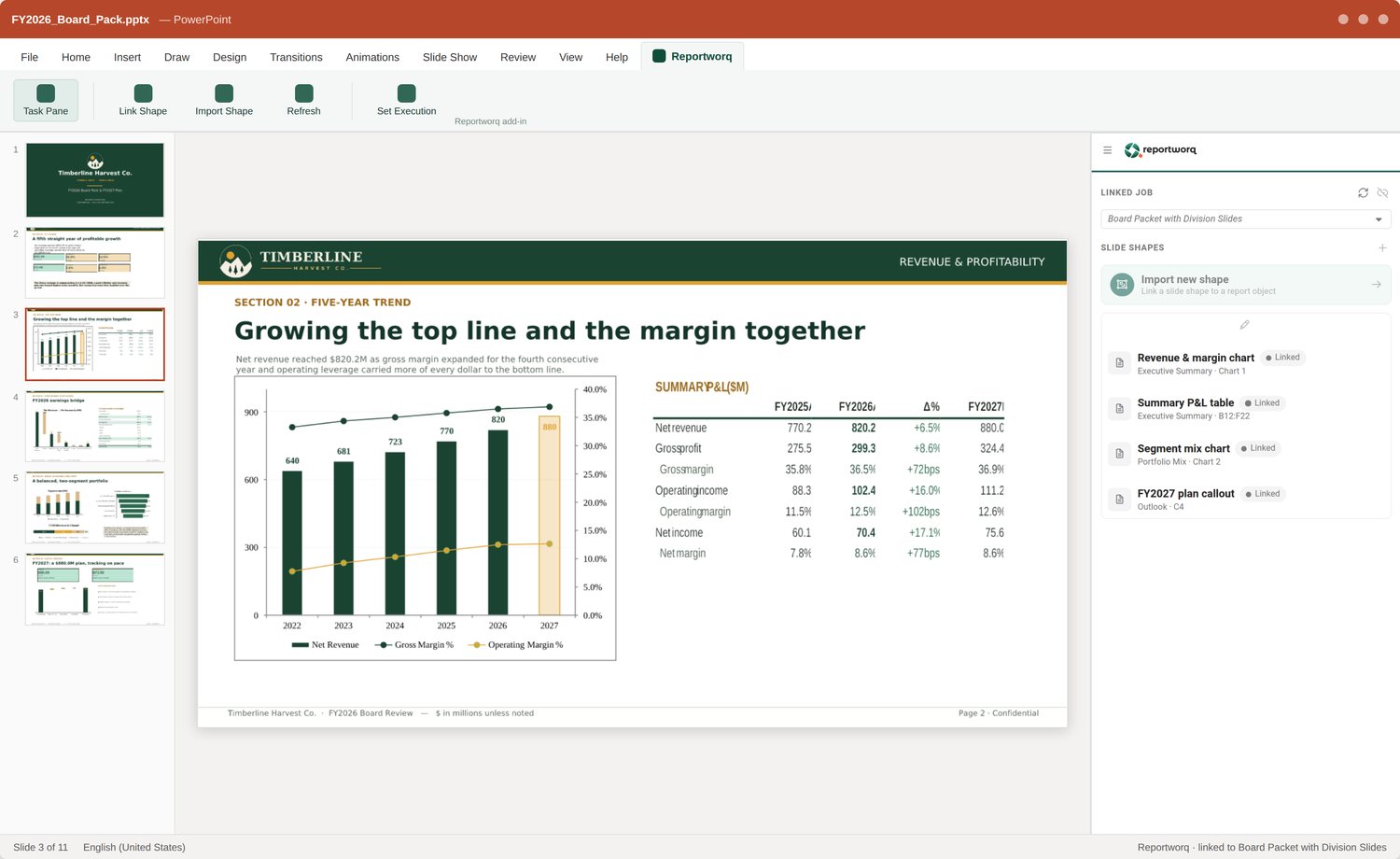This screenshot has height=859, width=1400.
Task: Click document icon for Revenue & margin chart
Action: pyautogui.click(x=1119, y=363)
